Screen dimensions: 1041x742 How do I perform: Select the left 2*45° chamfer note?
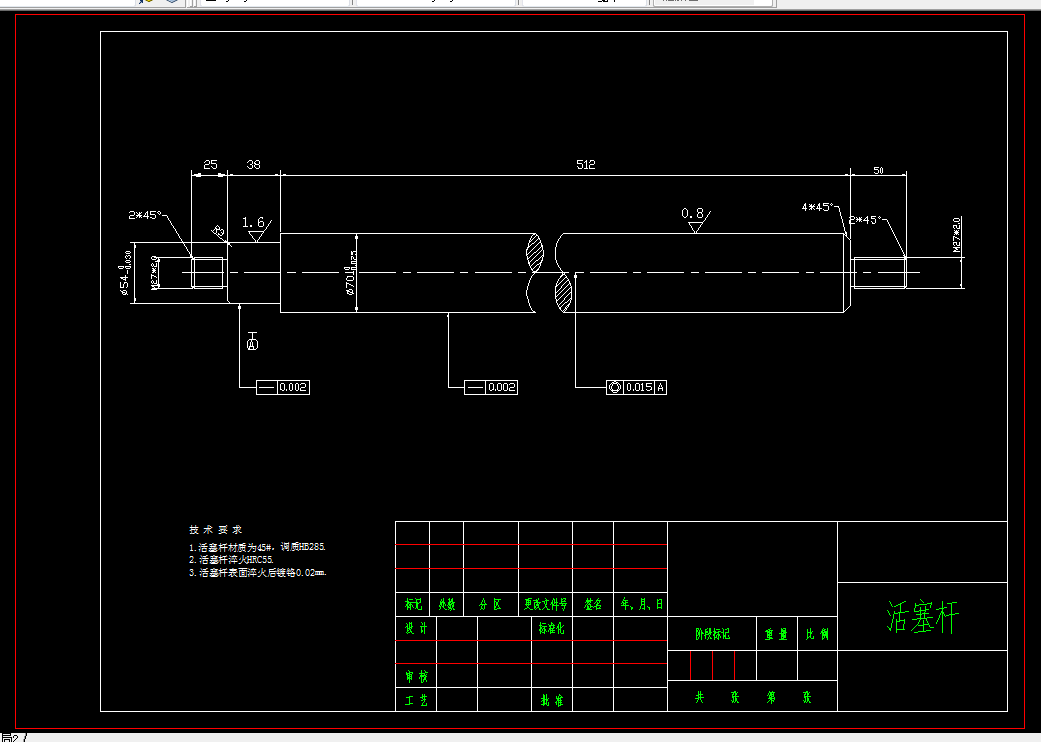[x=145, y=215]
